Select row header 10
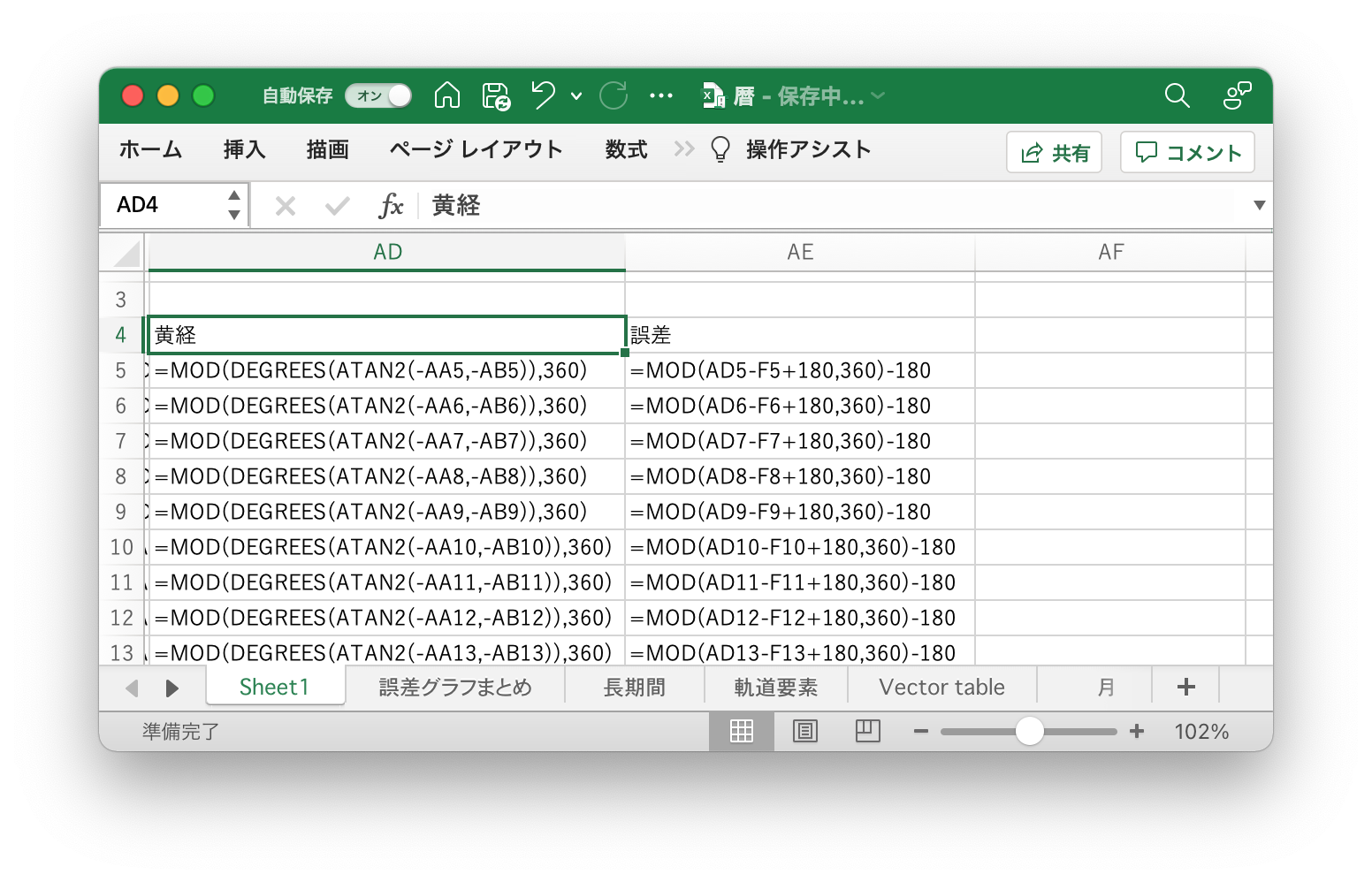 tap(121, 547)
